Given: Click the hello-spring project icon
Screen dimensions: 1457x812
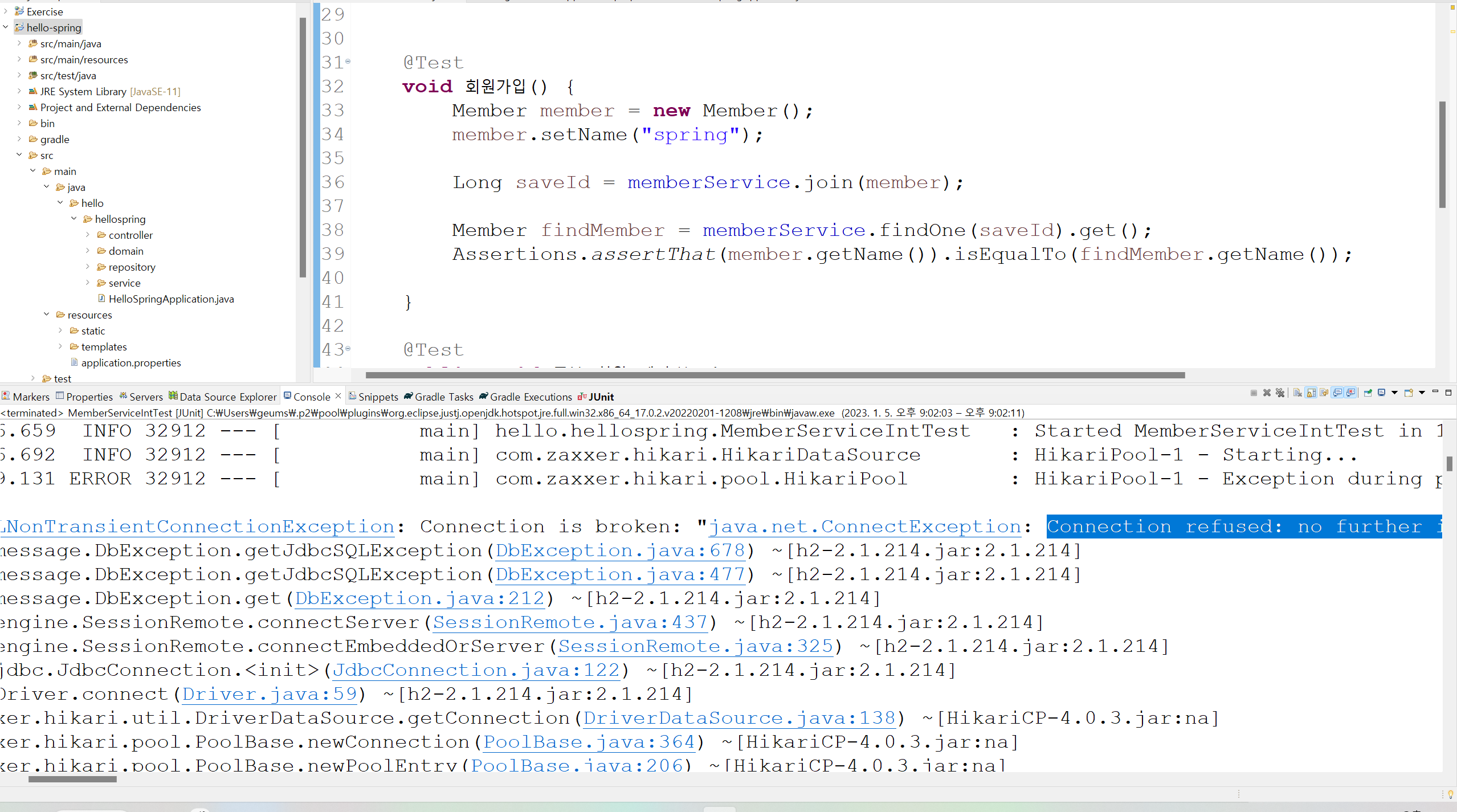Looking at the screenshot, I should click(19, 27).
